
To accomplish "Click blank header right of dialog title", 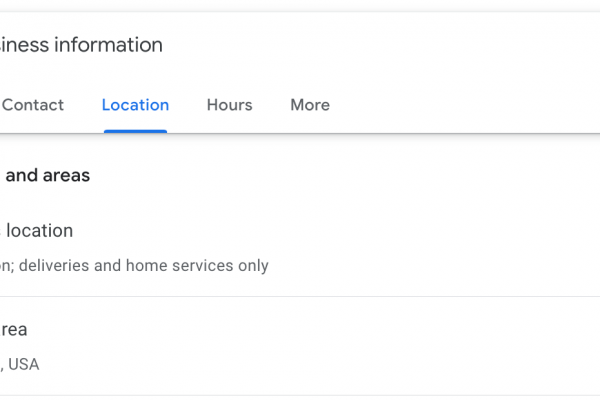I will click(x=400, y=45).
